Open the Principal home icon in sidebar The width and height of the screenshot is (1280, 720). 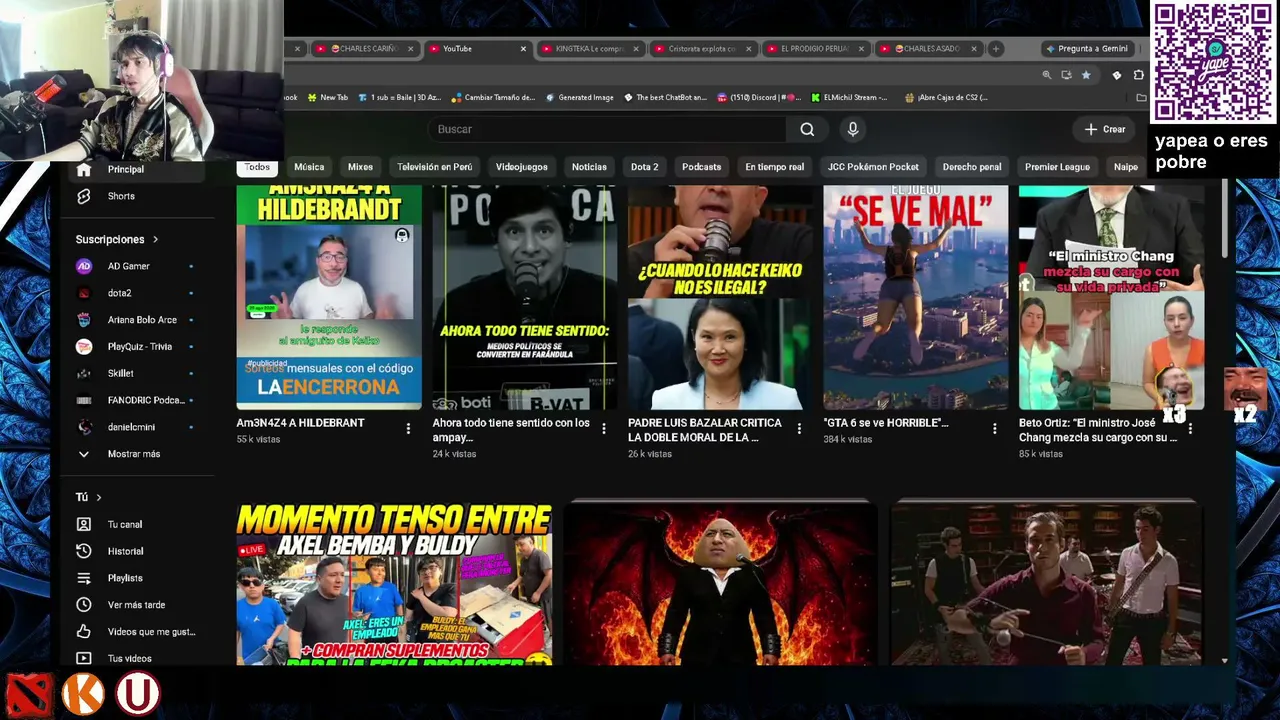point(84,170)
